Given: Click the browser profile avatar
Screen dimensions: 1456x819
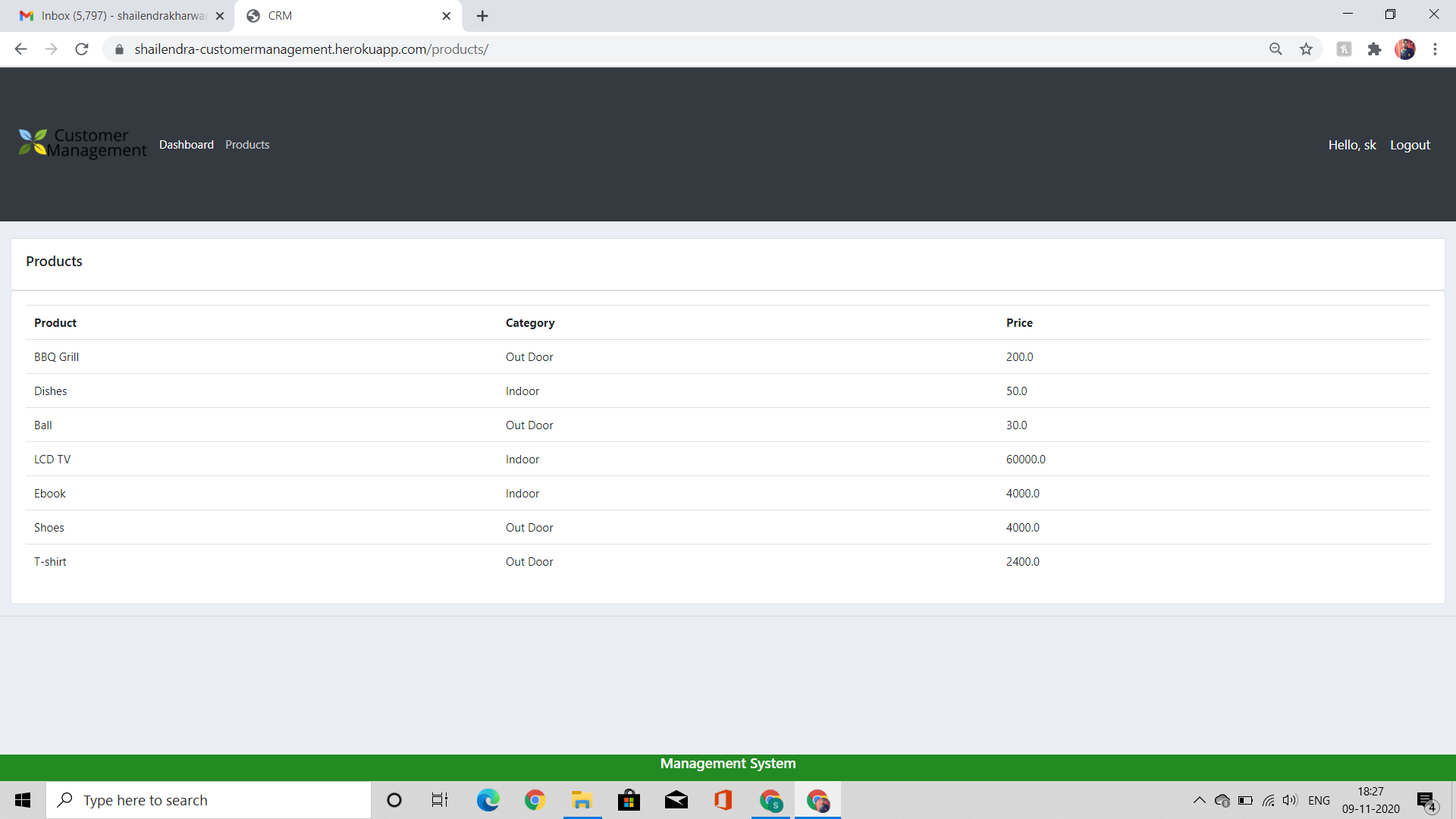Looking at the screenshot, I should pos(1407,49).
